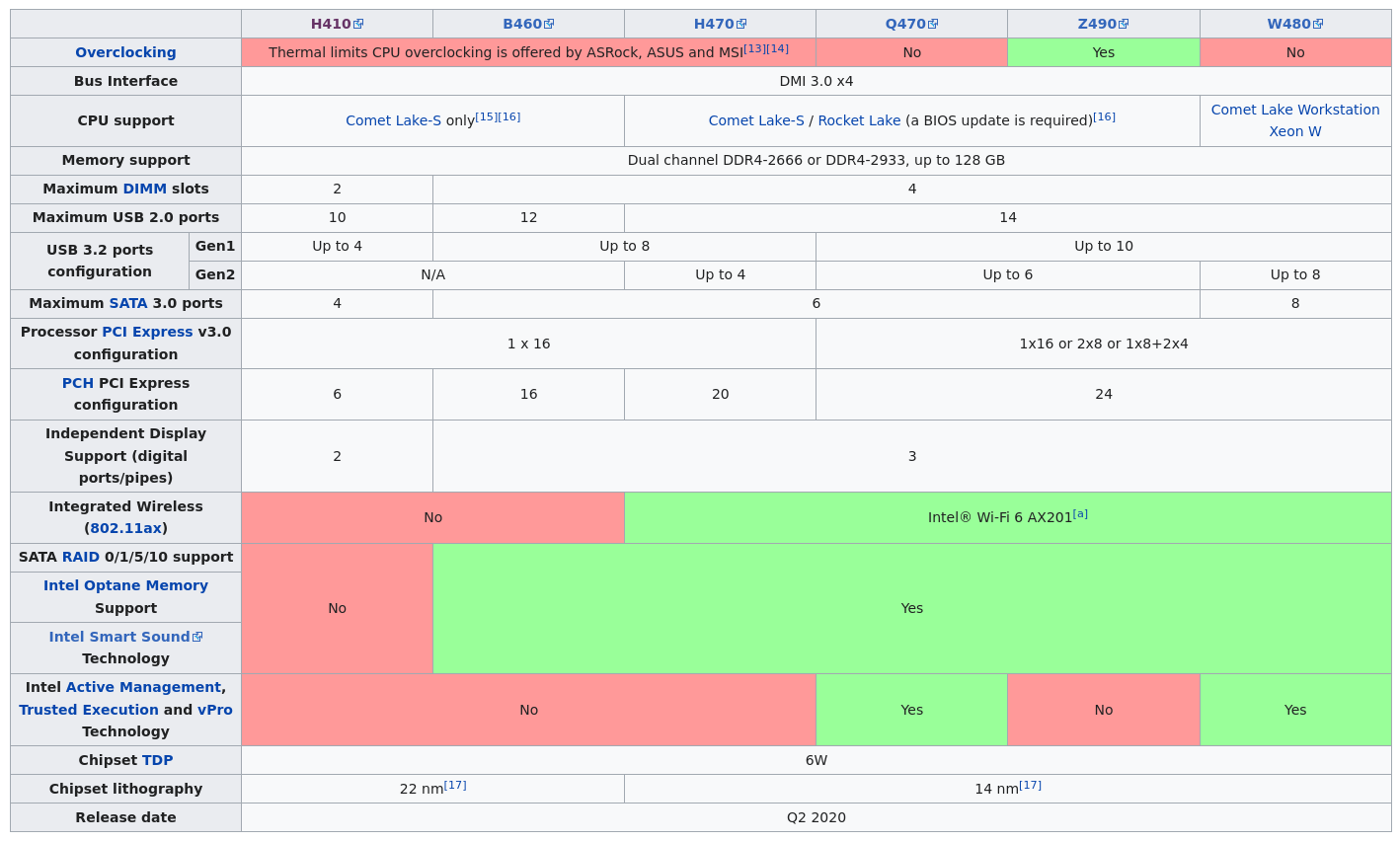
Task: Open the PCH link
Action: tap(78, 383)
